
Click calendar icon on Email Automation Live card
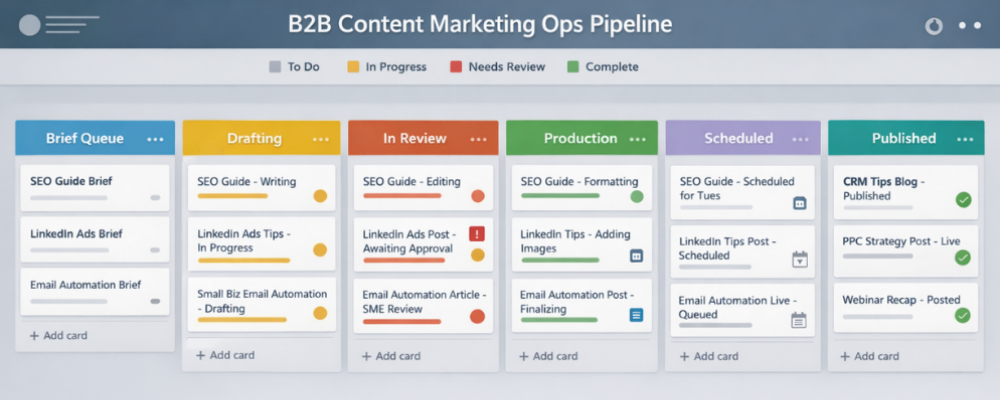click(x=799, y=320)
